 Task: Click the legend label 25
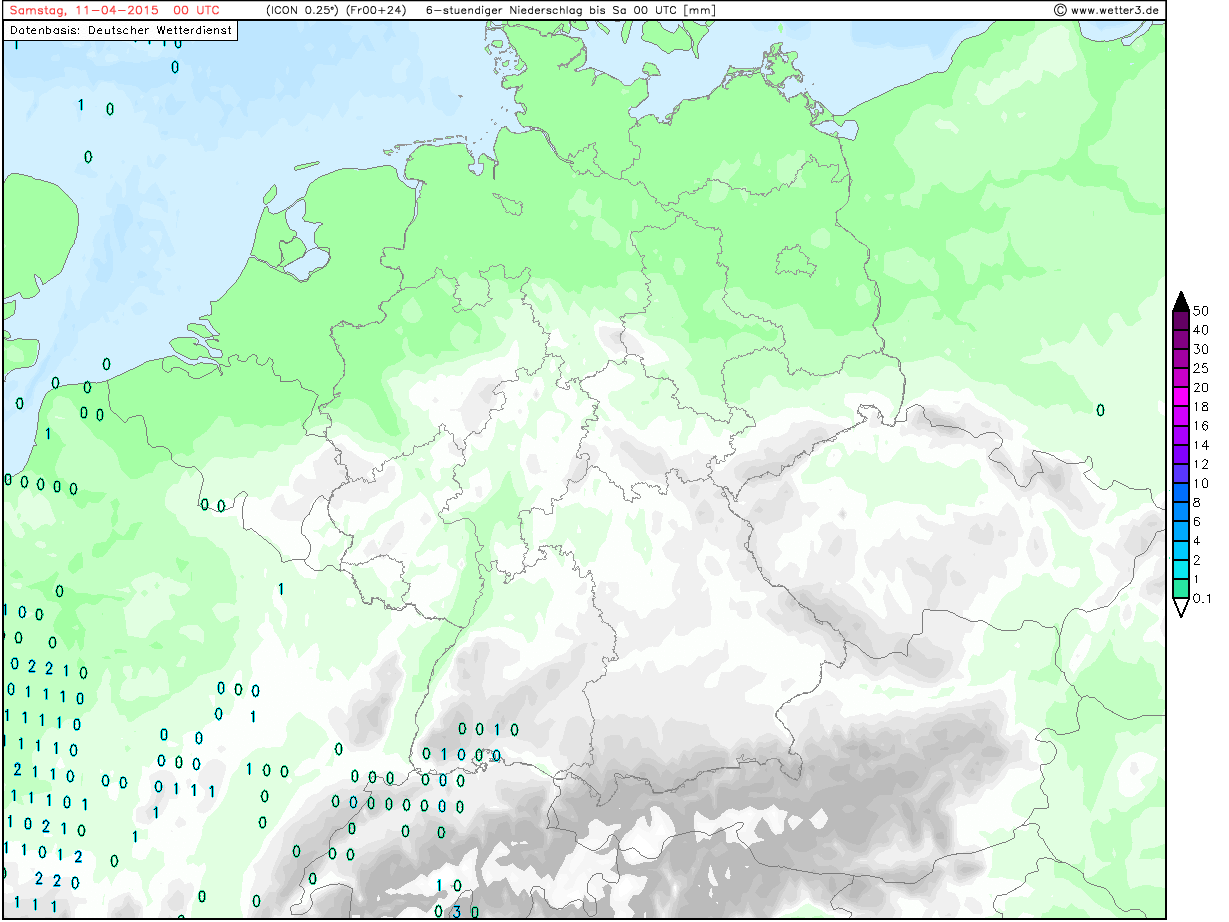click(1201, 368)
